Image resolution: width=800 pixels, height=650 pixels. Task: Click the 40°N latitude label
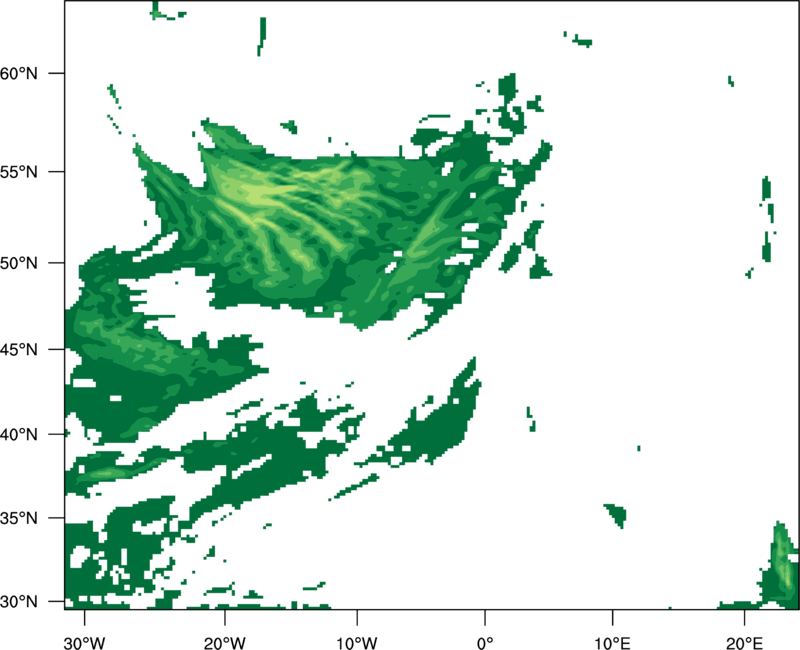click(x=19, y=435)
